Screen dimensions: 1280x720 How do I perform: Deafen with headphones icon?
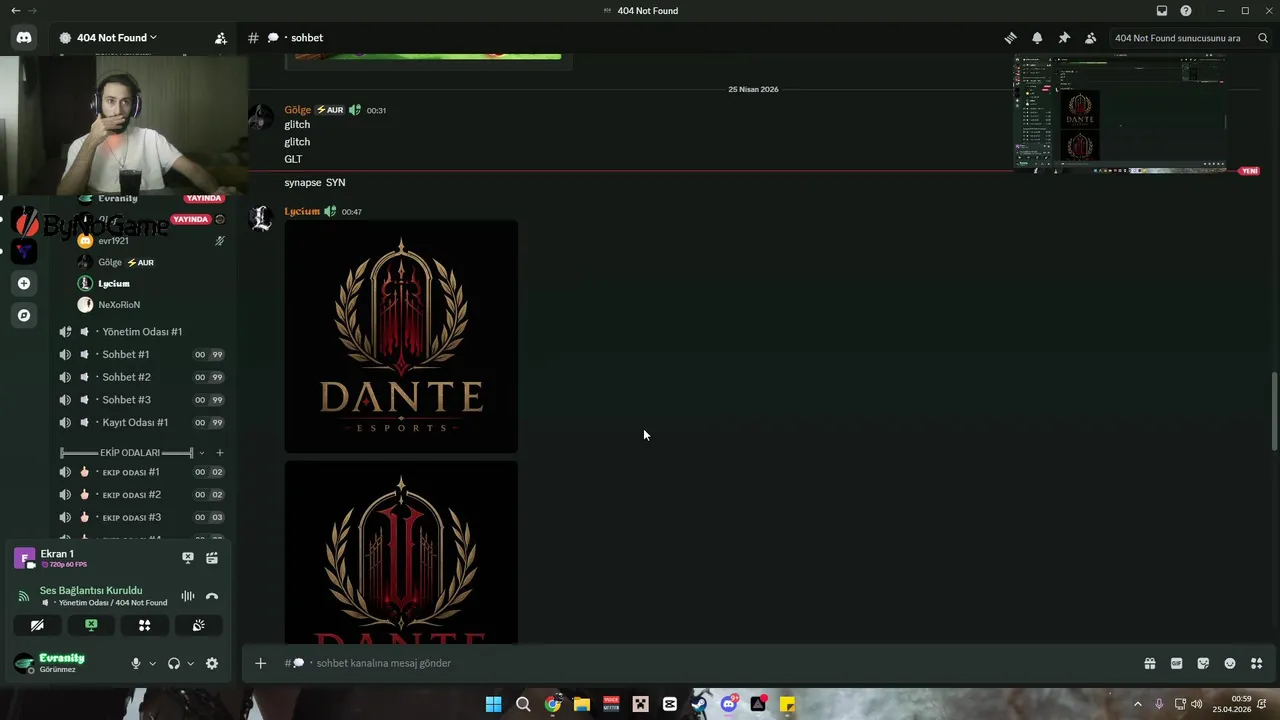pos(174,663)
